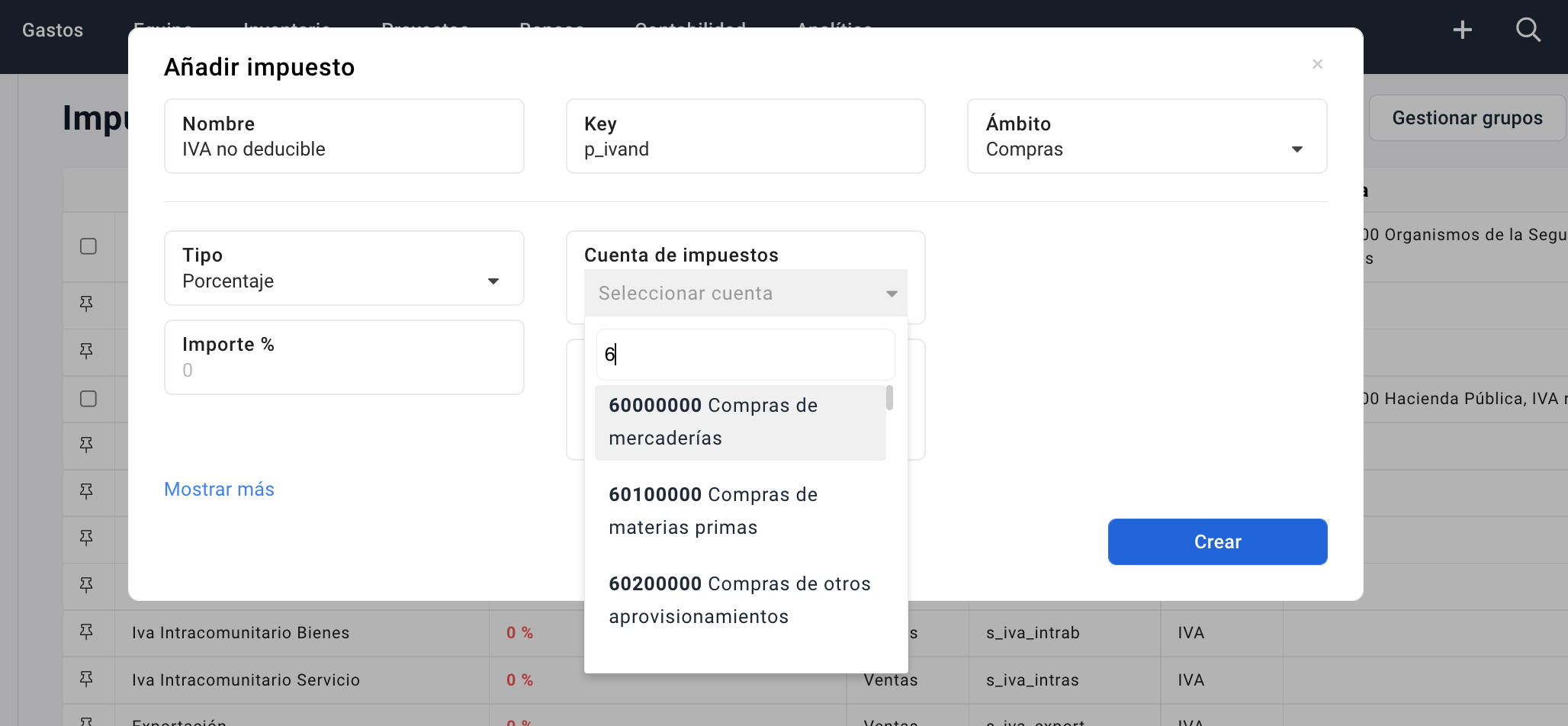The height and width of the screenshot is (726, 1568).
Task: Open the Gastos menu
Action: pyautogui.click(x=53, y=30)
